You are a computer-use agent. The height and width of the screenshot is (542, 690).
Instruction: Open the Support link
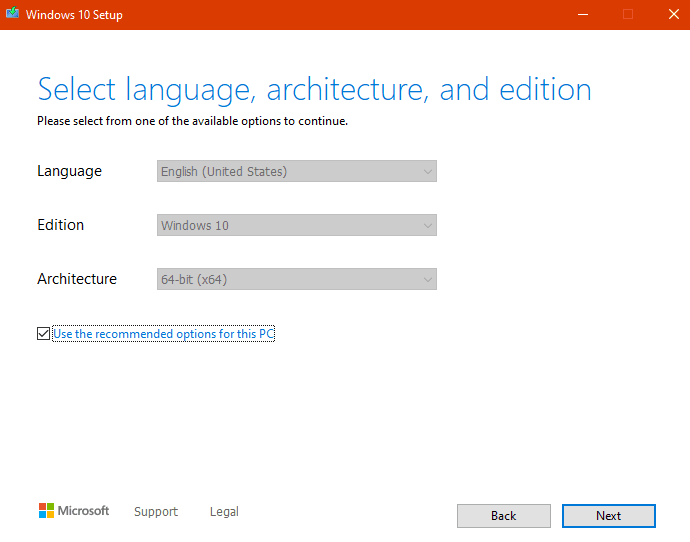[156, 512]
